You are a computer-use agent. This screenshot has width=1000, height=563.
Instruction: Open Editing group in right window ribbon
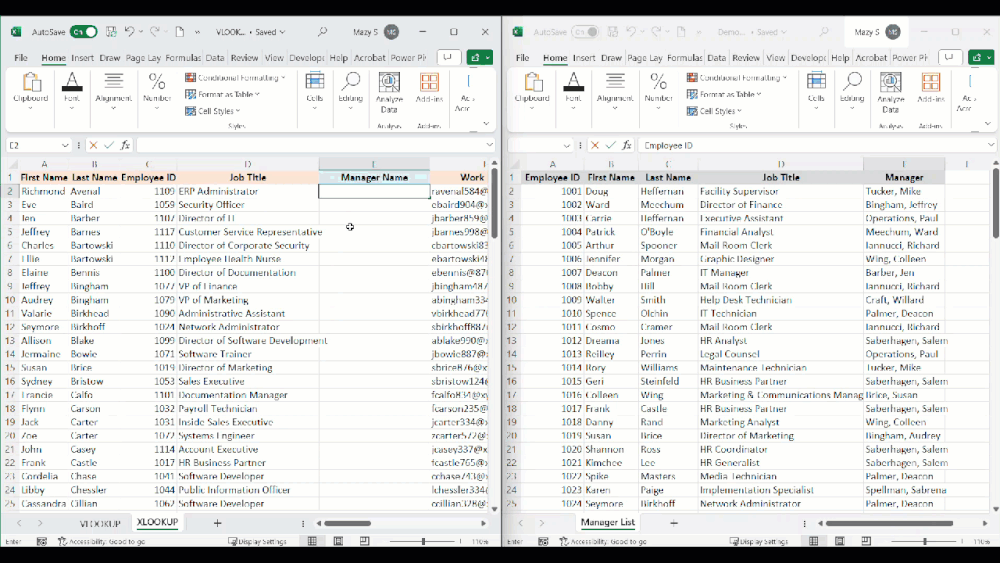pyautogui.click(x=852, y=91)
